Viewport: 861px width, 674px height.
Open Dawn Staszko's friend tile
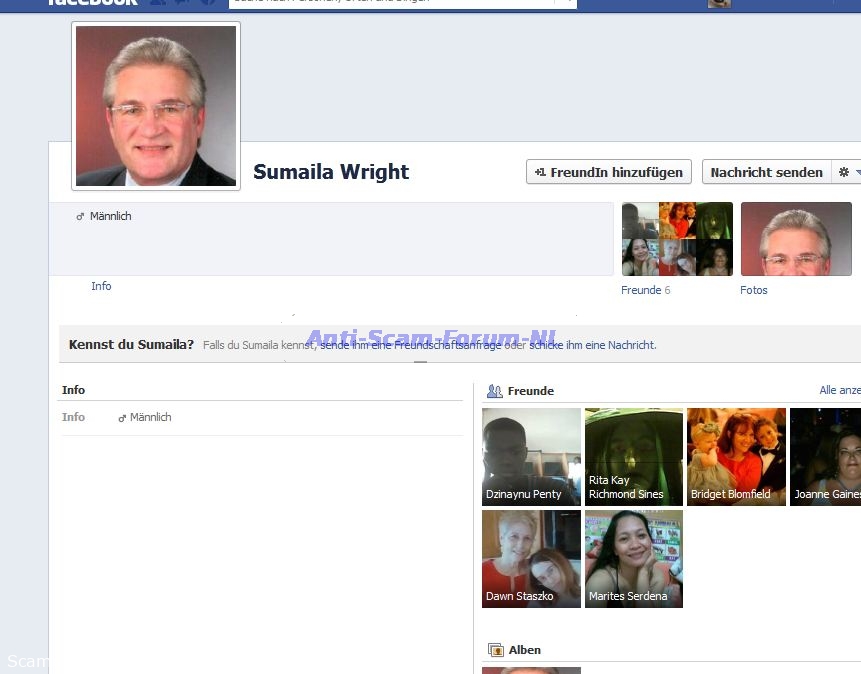pyautogui.click(x=531, y=559)
